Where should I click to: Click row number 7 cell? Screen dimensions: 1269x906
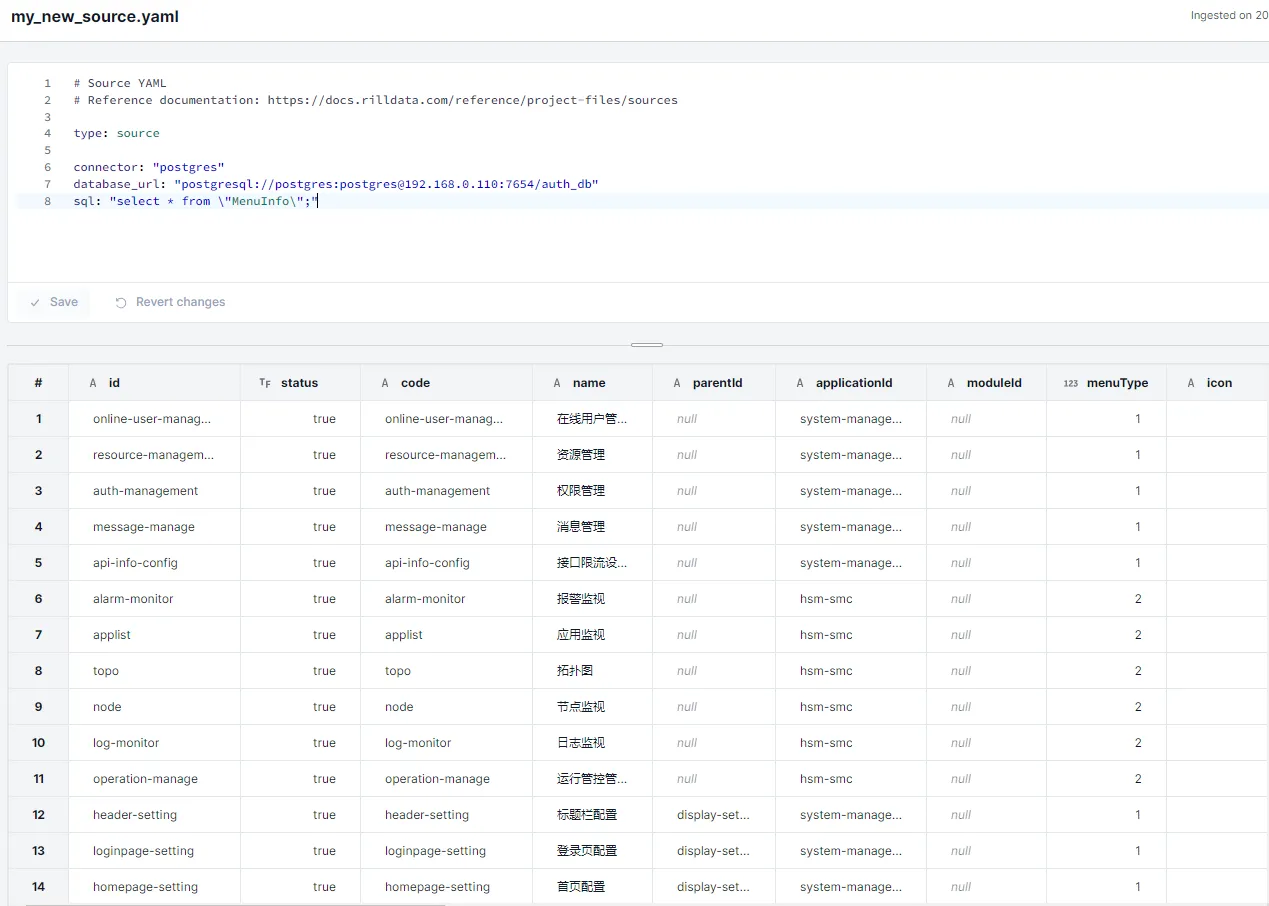click(x=38, y=635)
